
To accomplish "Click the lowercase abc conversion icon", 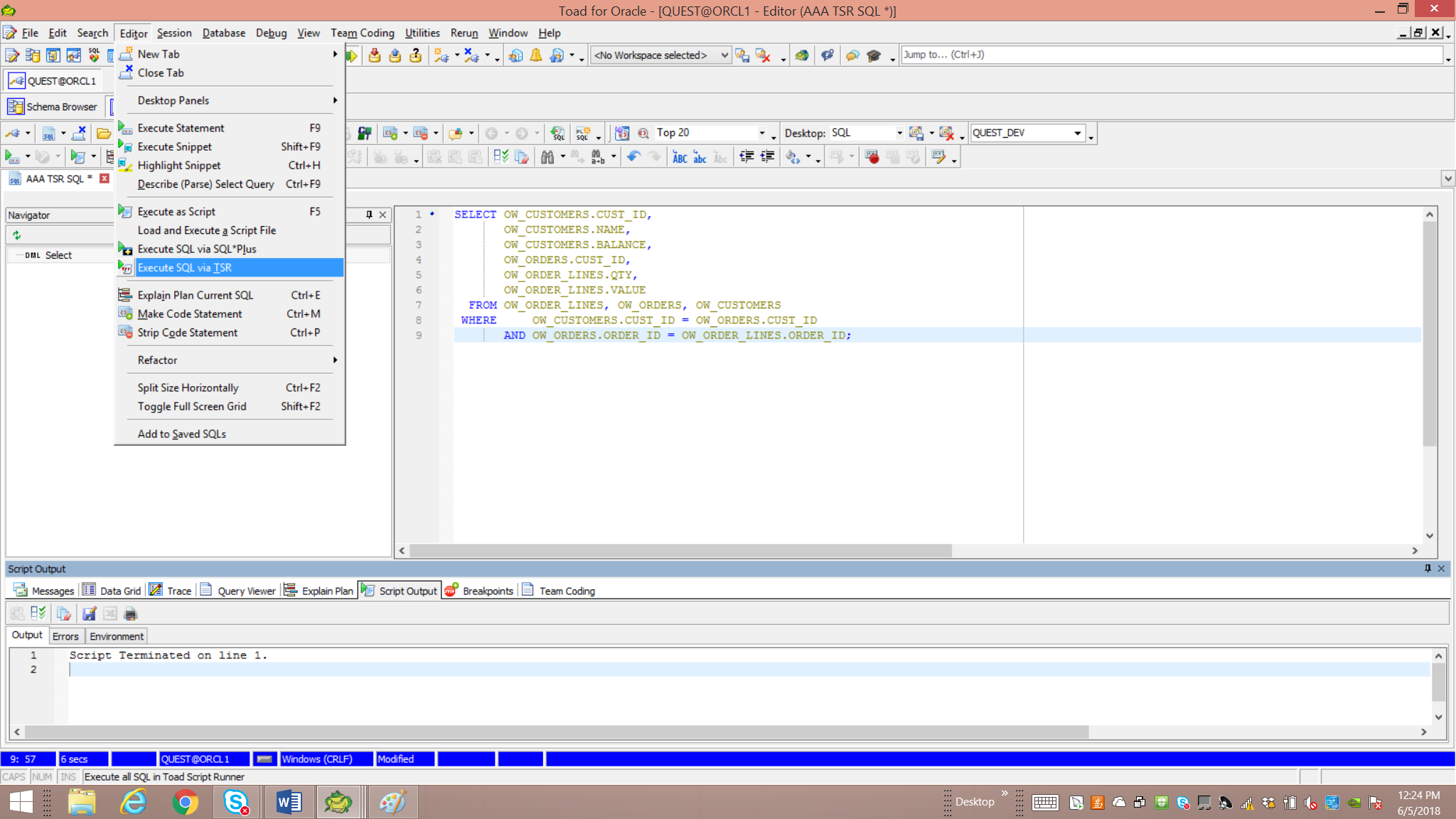I will [x=700, y=157].
